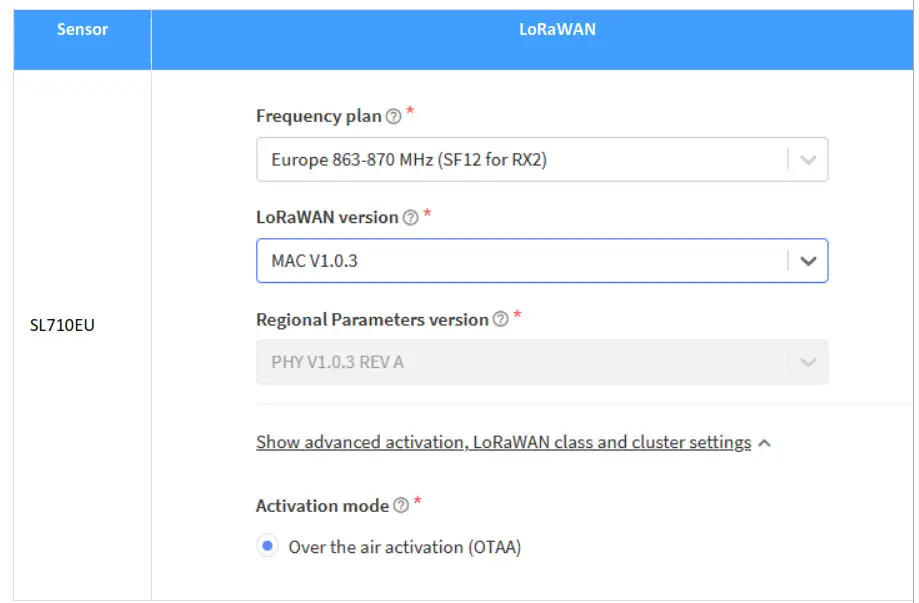Select the SL710EU sensor cell
This screenshot has height=603, width=919.
(62, 326)
